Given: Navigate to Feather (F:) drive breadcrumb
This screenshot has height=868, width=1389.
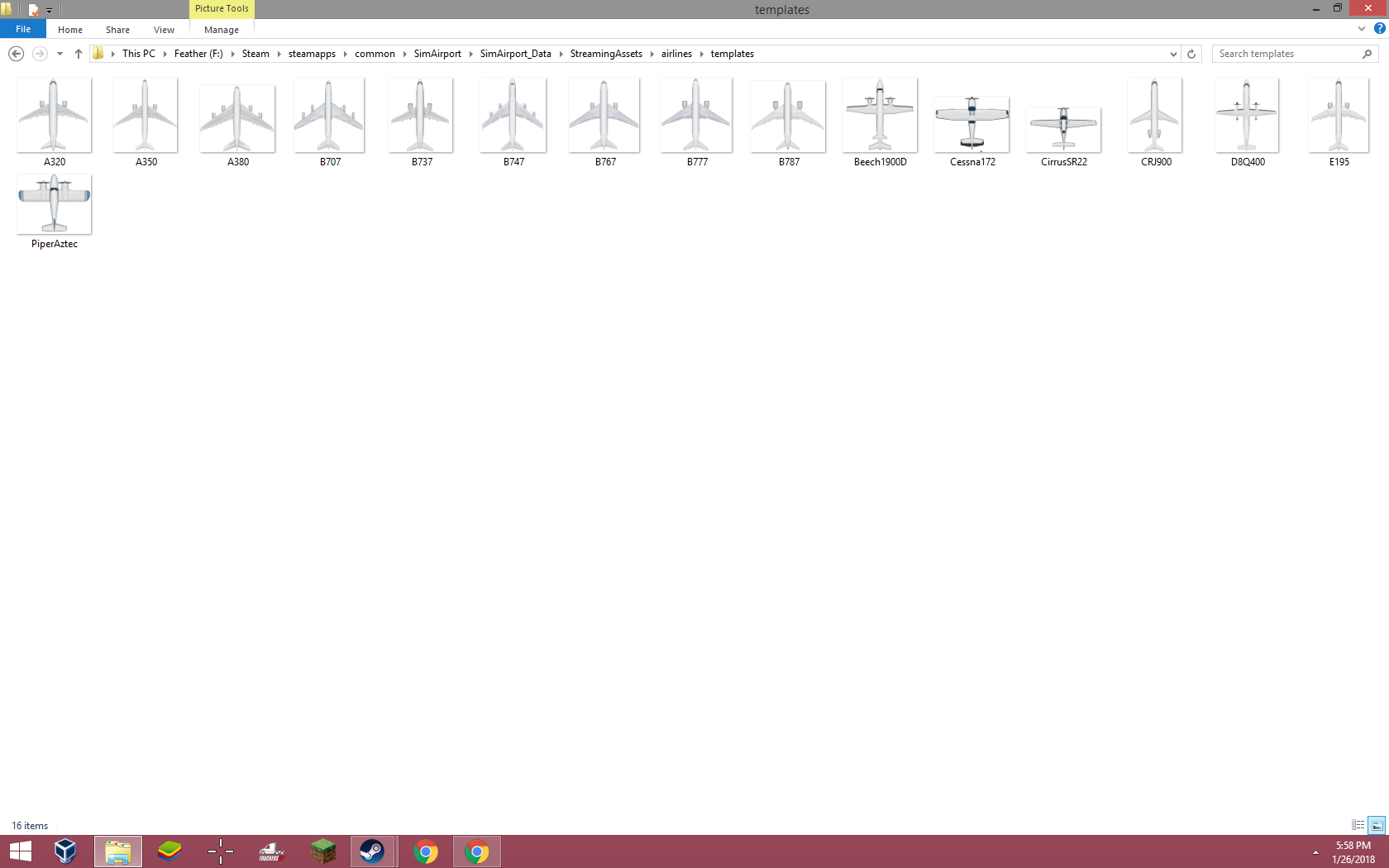Looking at the screenshot, I should tap(198, 54).
